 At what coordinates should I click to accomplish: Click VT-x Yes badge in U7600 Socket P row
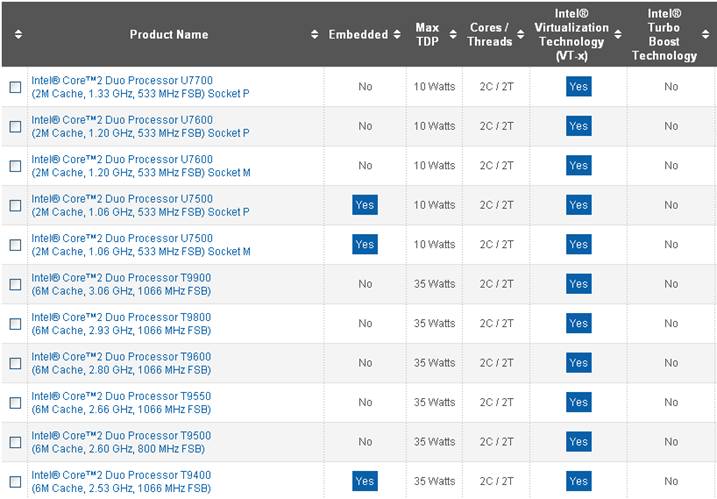pos(579,126)
